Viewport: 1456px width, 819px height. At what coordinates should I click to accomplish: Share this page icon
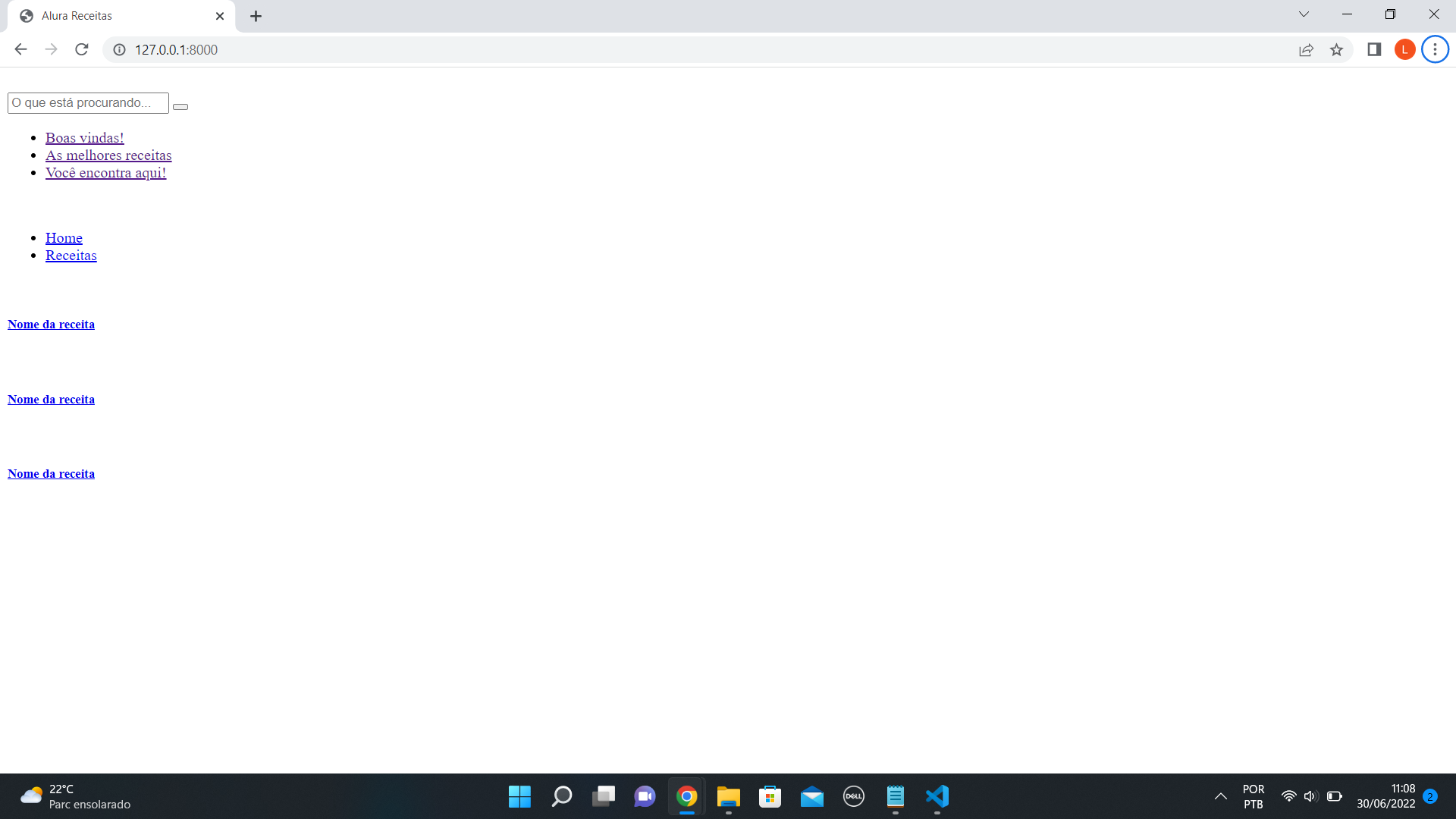(x=1306, y=50)
